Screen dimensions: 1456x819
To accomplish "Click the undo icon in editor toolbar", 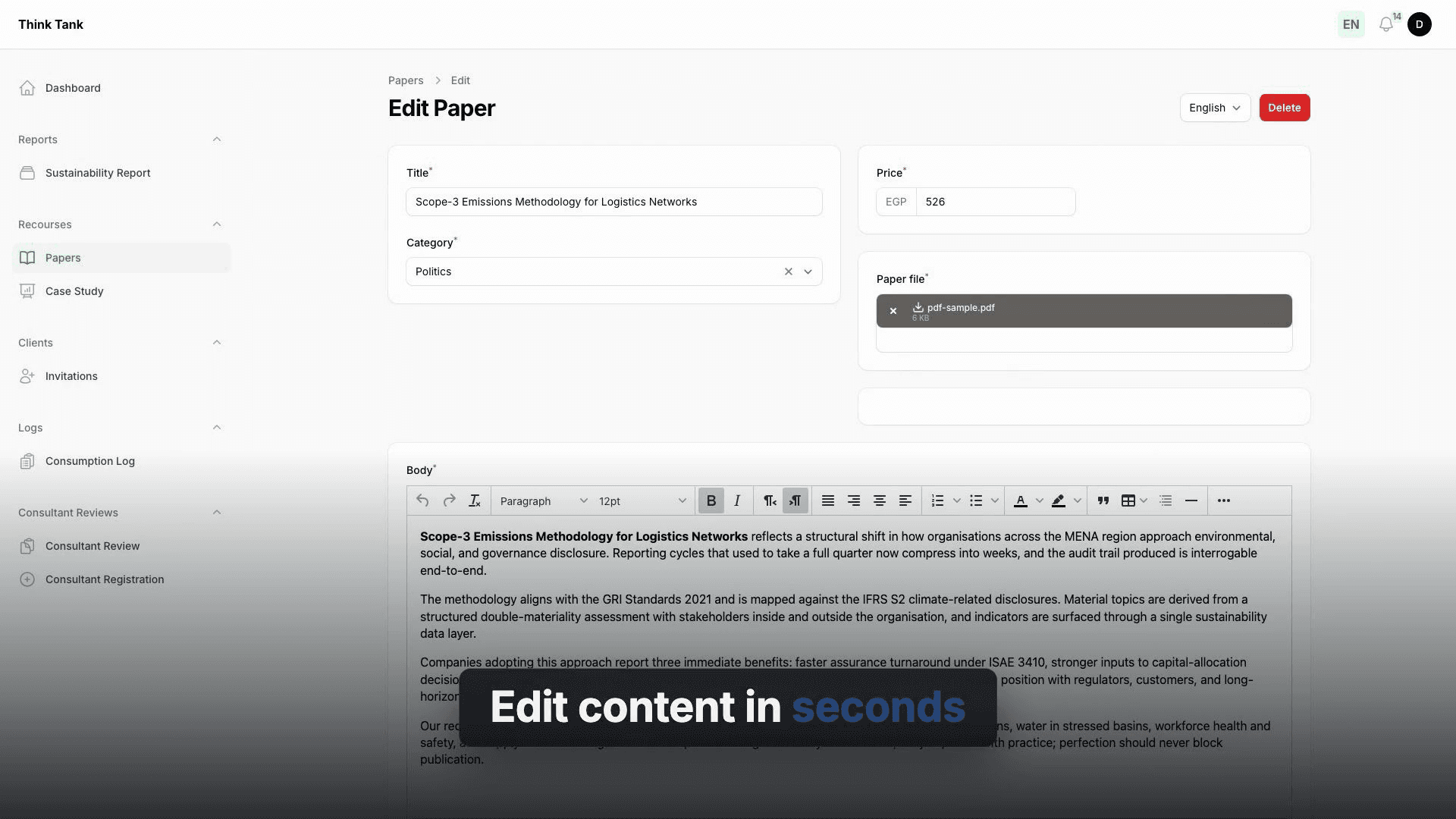I will point(422,500).
